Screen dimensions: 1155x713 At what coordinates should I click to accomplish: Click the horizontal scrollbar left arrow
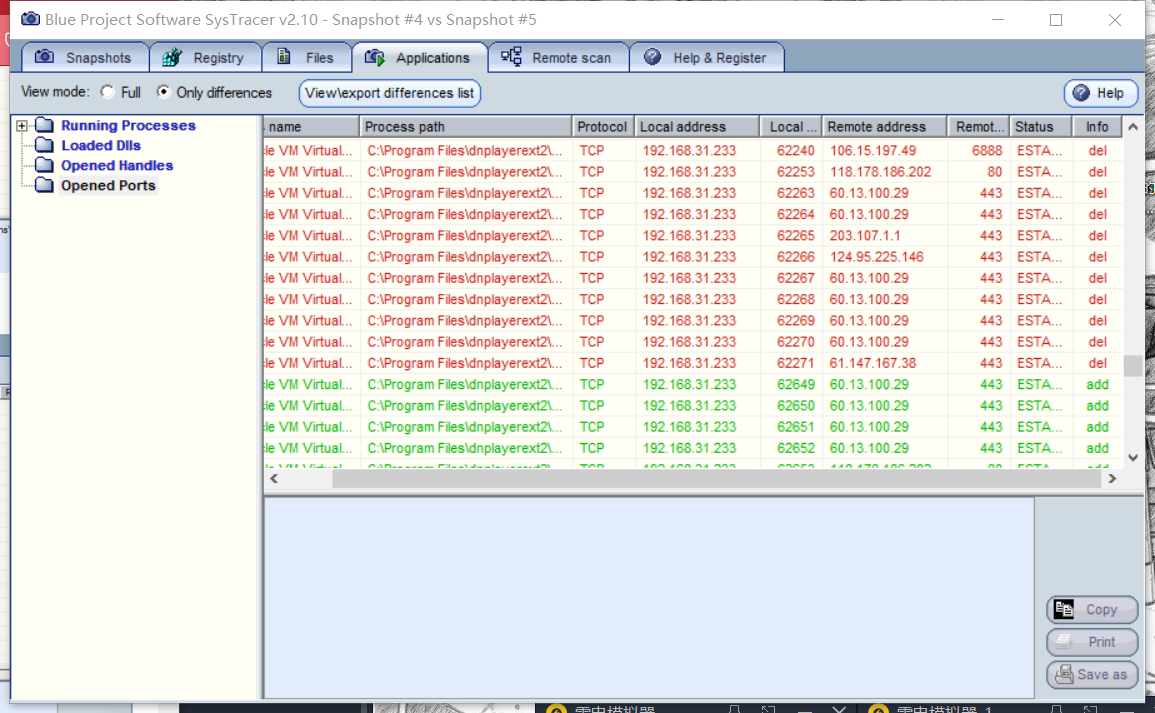click(274, 478)
